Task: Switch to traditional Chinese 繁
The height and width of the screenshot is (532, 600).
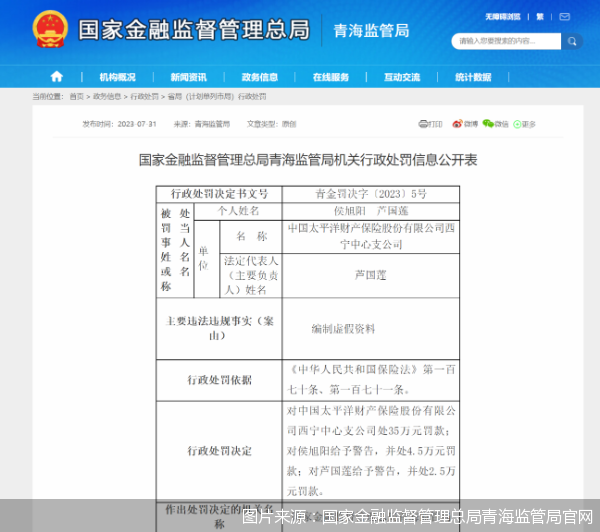Action: [540, 17]
